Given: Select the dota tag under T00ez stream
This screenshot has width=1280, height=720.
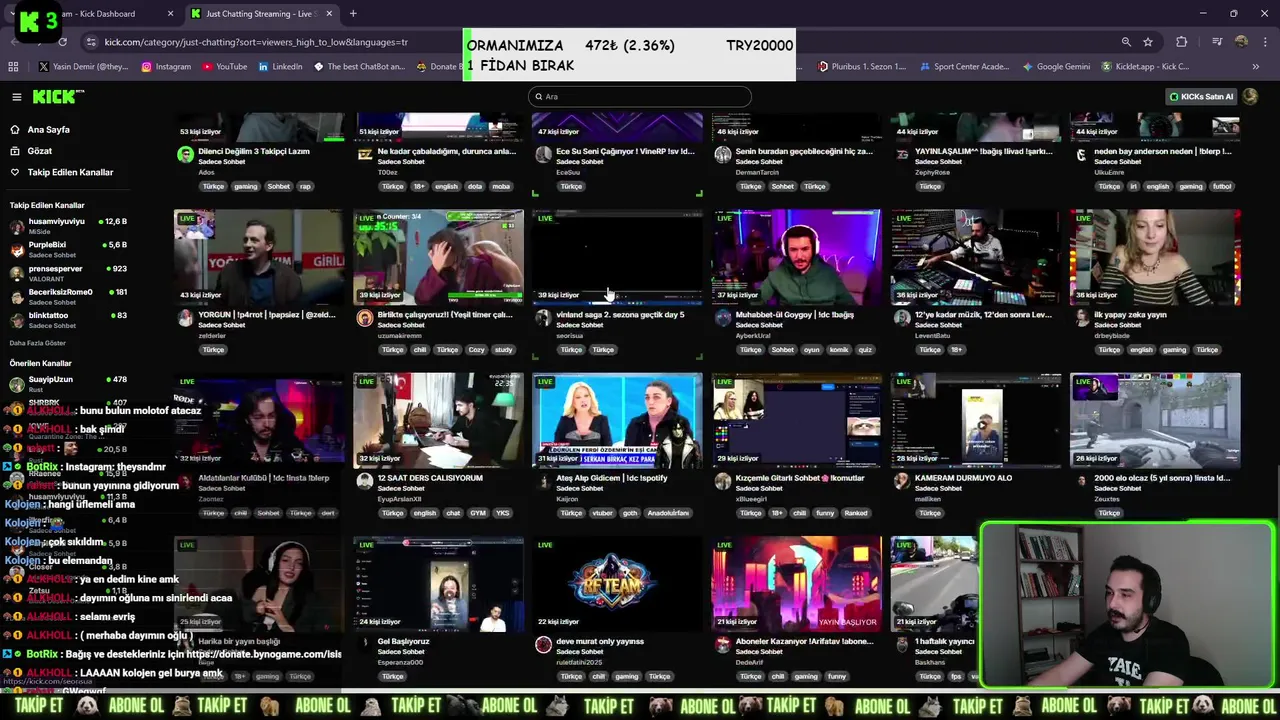Looking at the screenshot, I should (475, 186).
